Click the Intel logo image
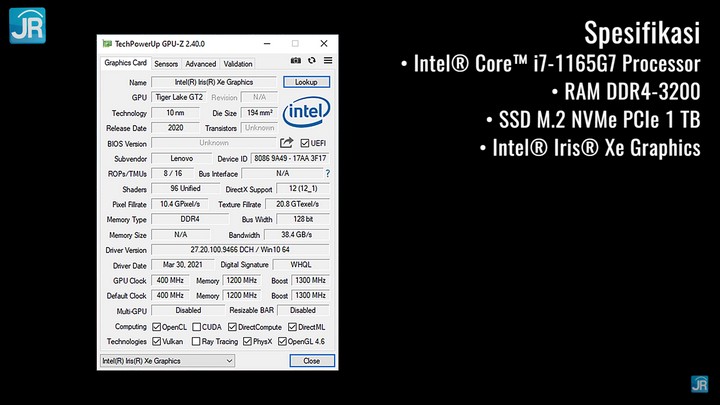The image size is (720, 405). [306, 112]
